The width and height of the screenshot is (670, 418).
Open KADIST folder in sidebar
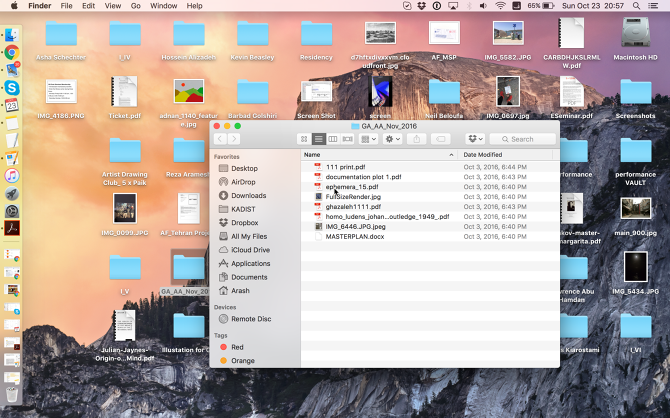[243, 209]
